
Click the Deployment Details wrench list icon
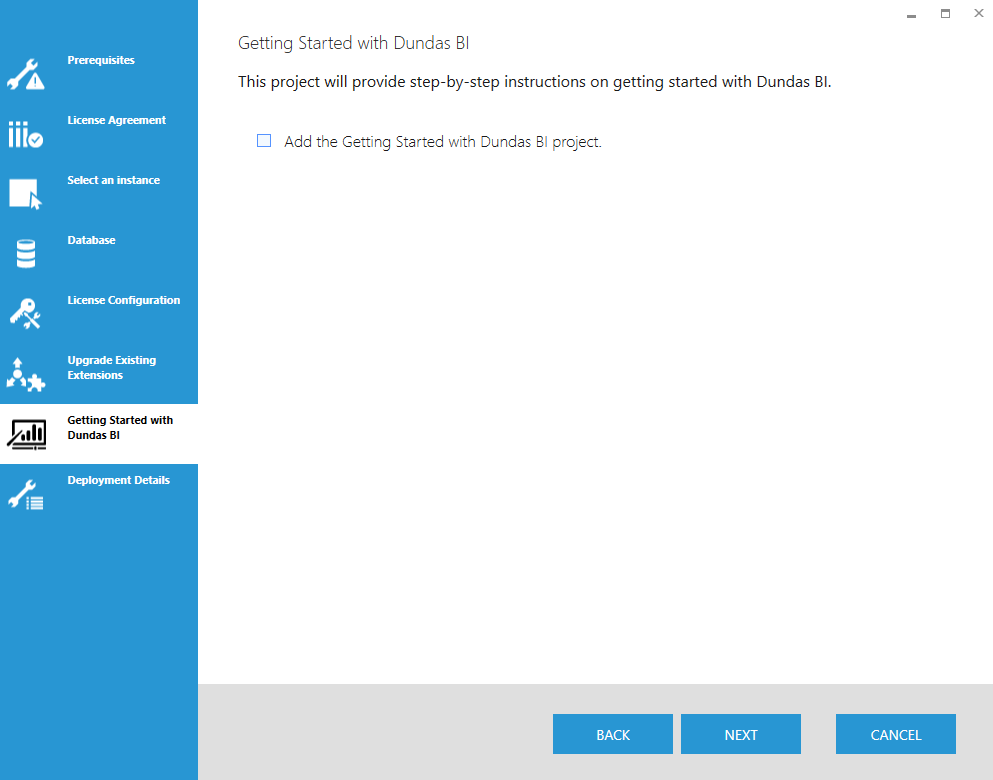coord(26,494)
